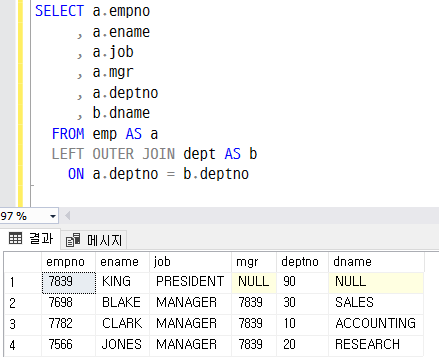Click the NULL dname cell in row 1
The image size is (439, 362).
(x=376, y=283)
